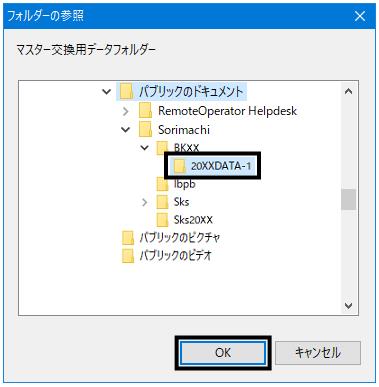Click the パブリックのドキュメント folder icon

pos(126,92)
